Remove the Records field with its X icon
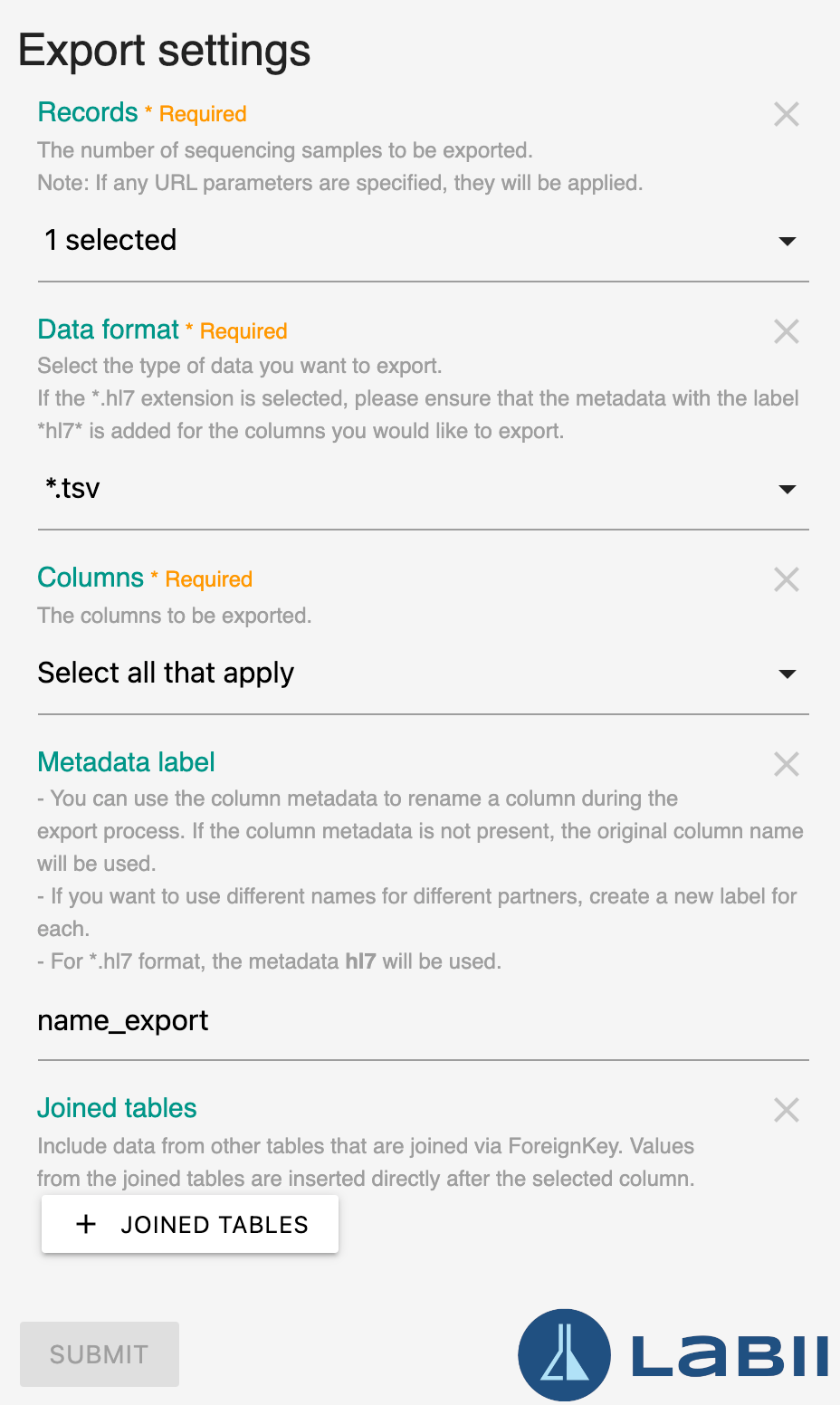Viewport: 840px width, 1405px height. point(787,114)
